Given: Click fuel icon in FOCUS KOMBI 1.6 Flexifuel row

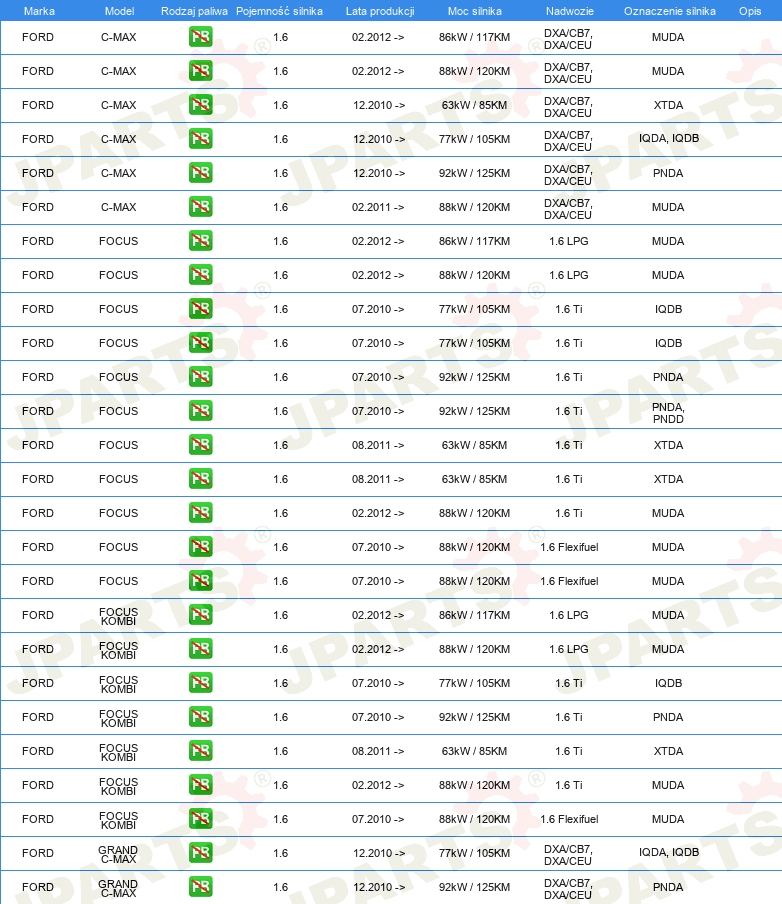Looking at the screenshot, I should pos(201,819).
